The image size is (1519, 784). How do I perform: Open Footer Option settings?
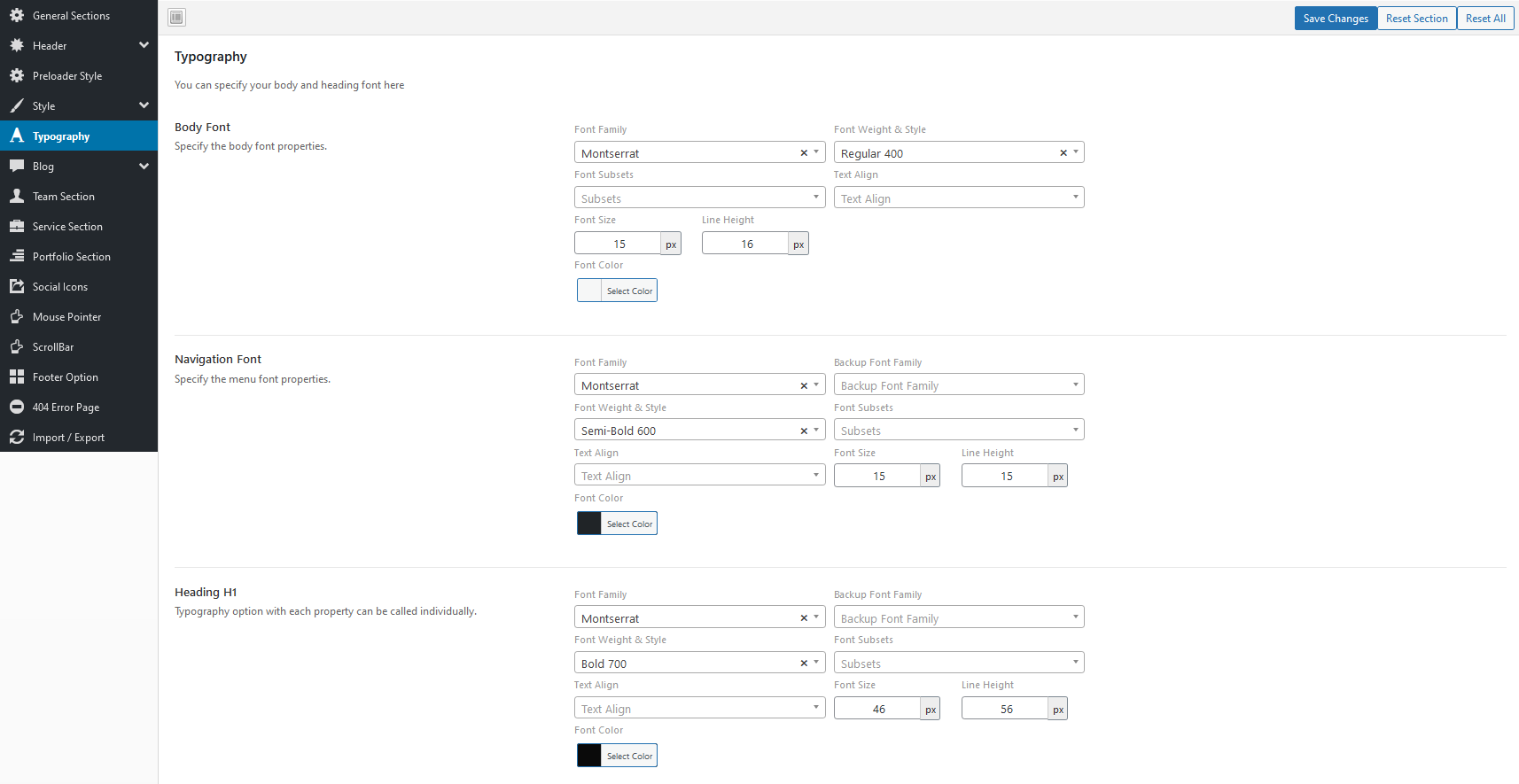tap(79, 376)
